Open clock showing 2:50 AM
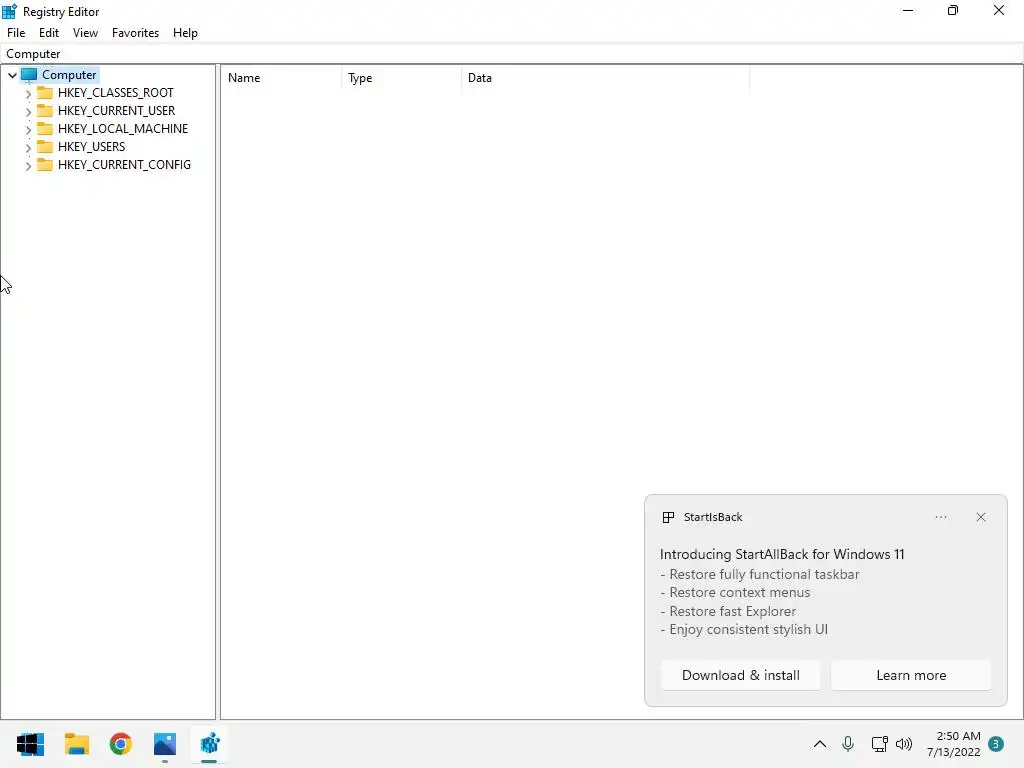 (953, 744)
